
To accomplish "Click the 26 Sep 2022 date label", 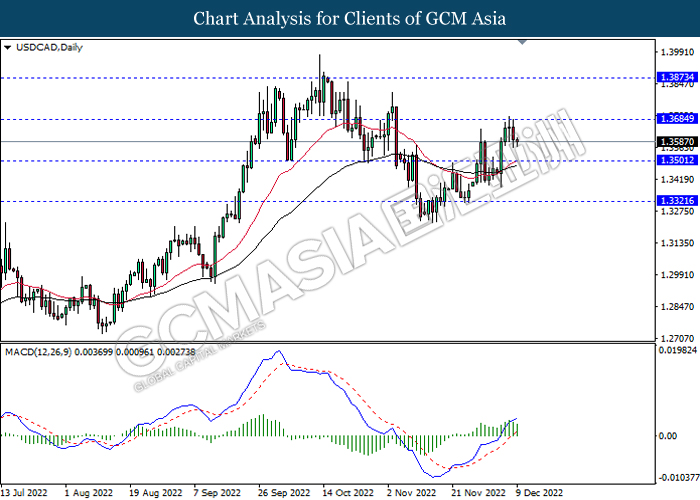I will pyautogui.click(x=284, y=493).
